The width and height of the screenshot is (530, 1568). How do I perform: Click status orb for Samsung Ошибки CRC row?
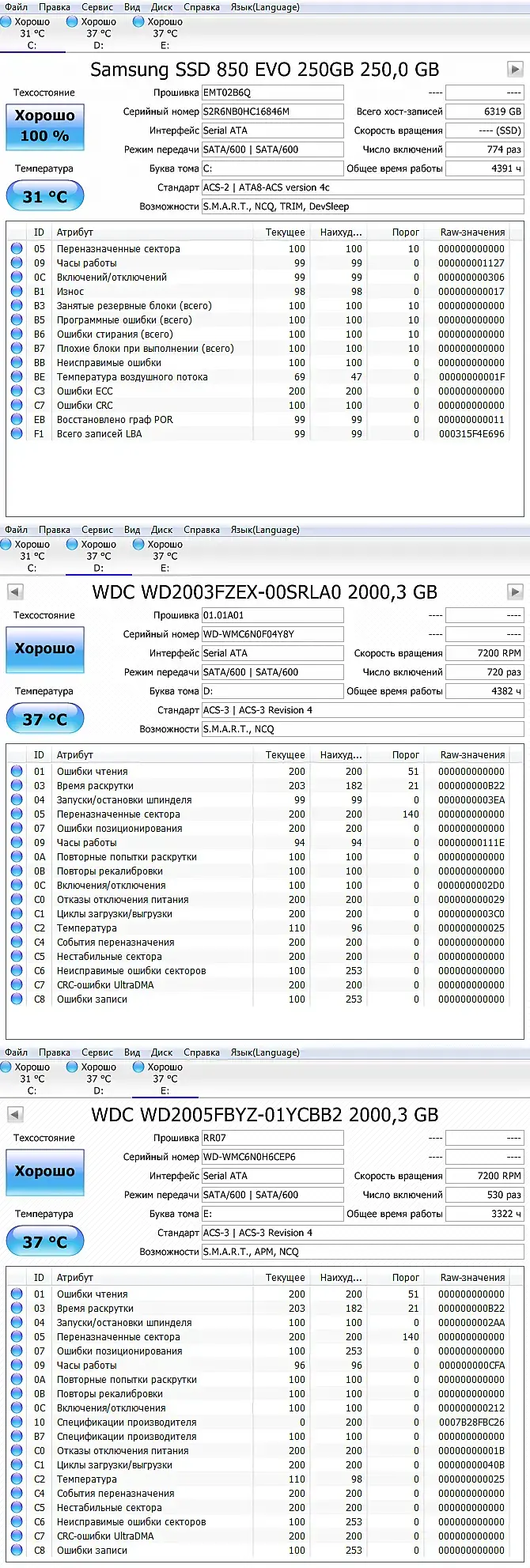17,406
